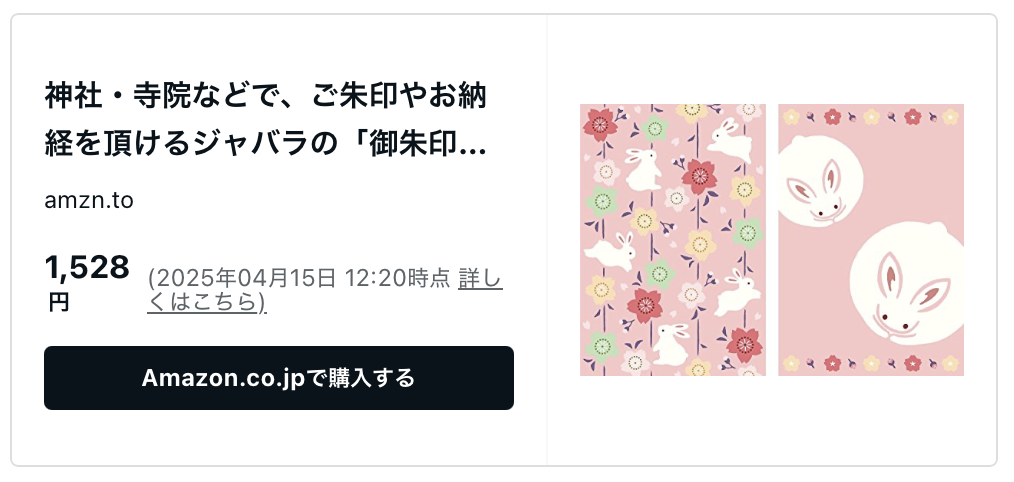1014x482 pixels.
Task: Click the bottom-most rabbit on left cover
Action: click(671, 345)
